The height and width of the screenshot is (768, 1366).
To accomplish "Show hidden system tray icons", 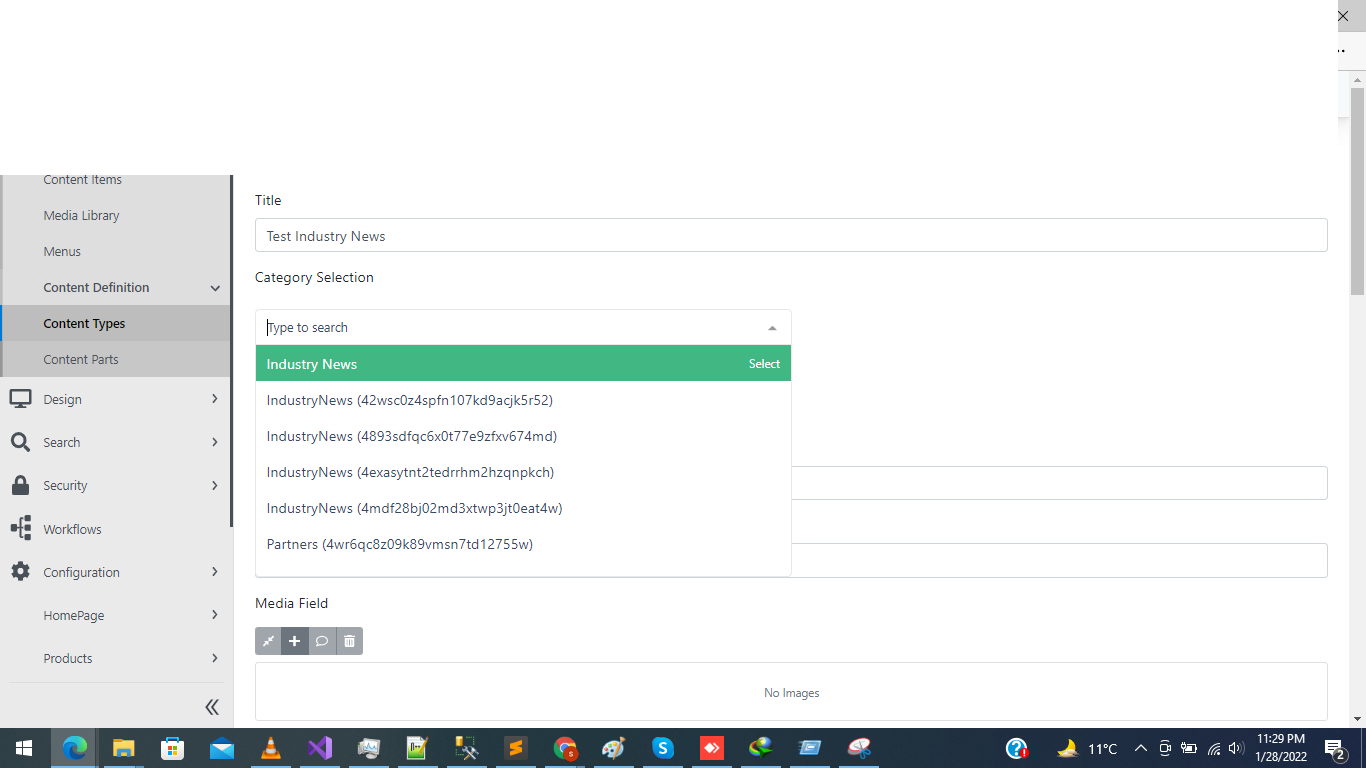I will pos(1140,748).
